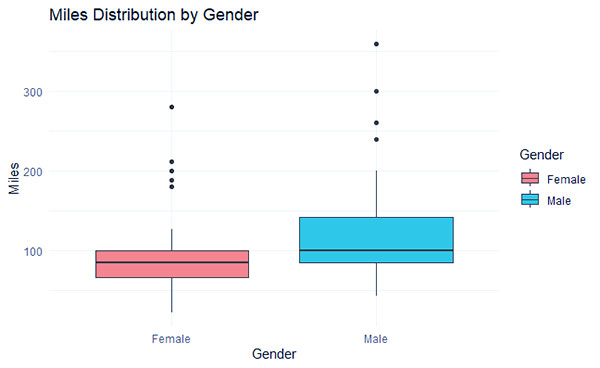
Task: Select the Female legend label
Action: click(x=566, y=179)
